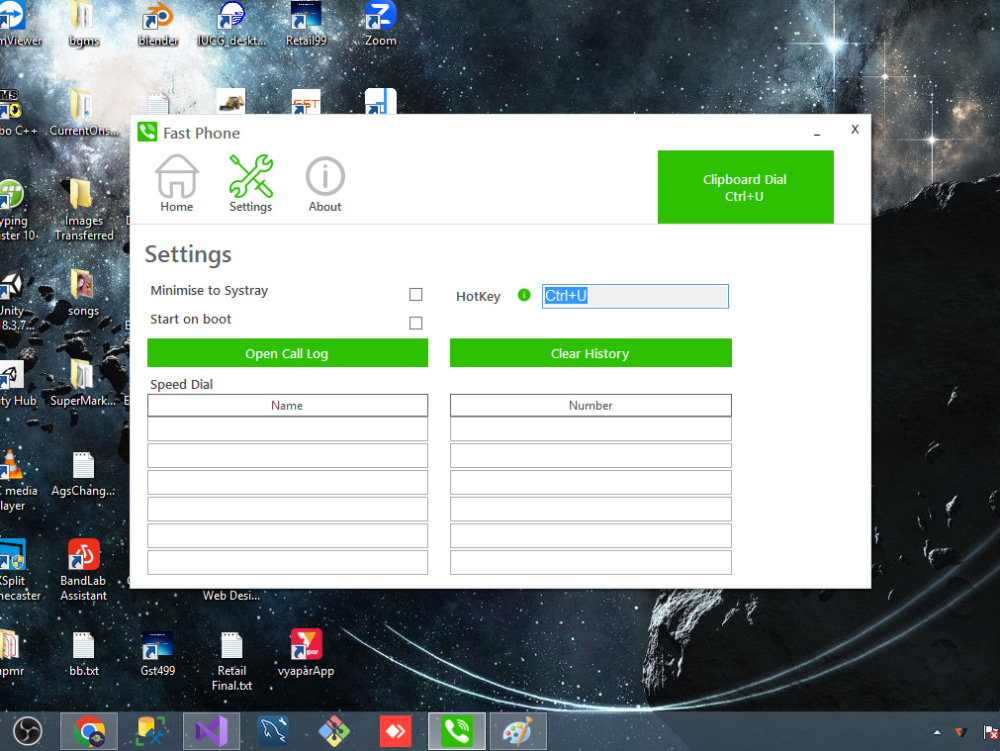Click the green HotKey info icon

524,295
